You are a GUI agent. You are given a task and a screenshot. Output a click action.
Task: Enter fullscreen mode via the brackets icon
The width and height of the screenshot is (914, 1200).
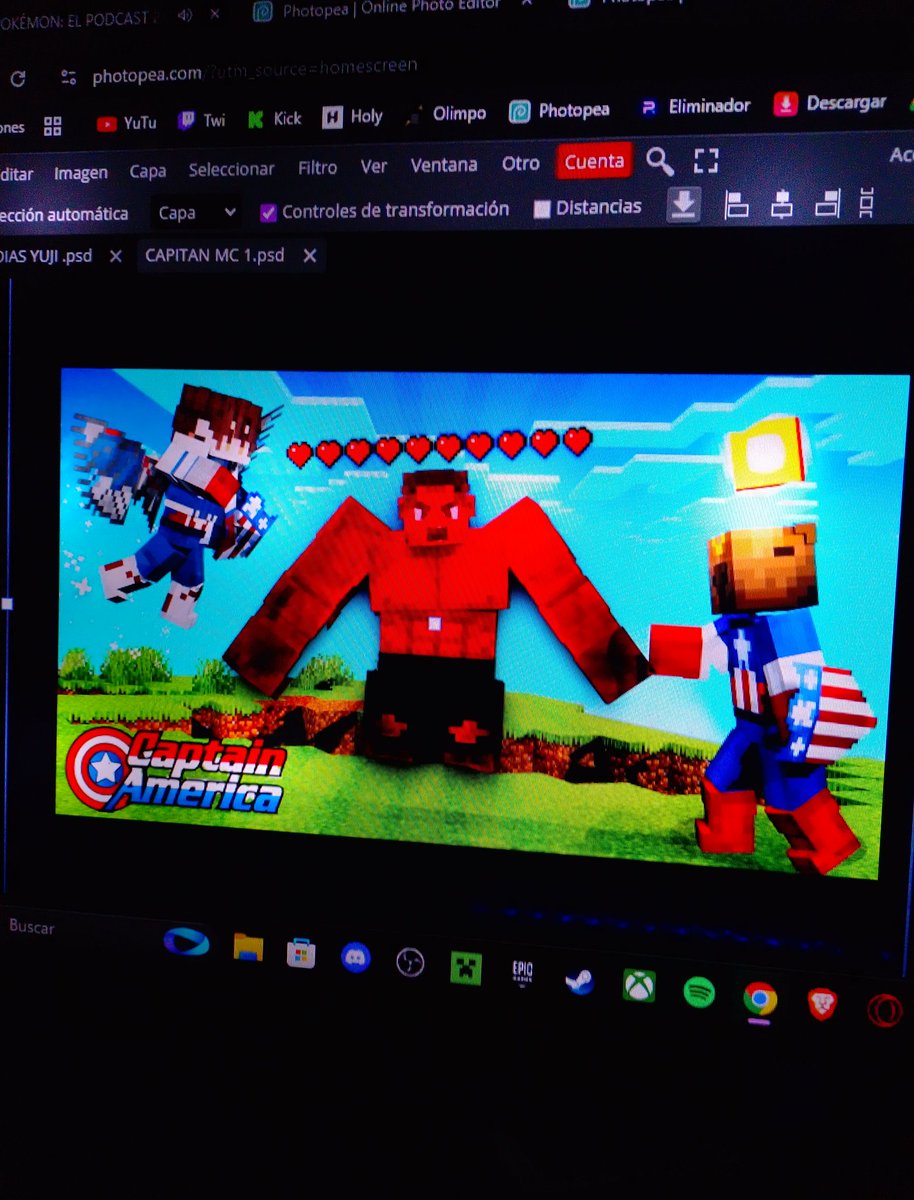706,161
